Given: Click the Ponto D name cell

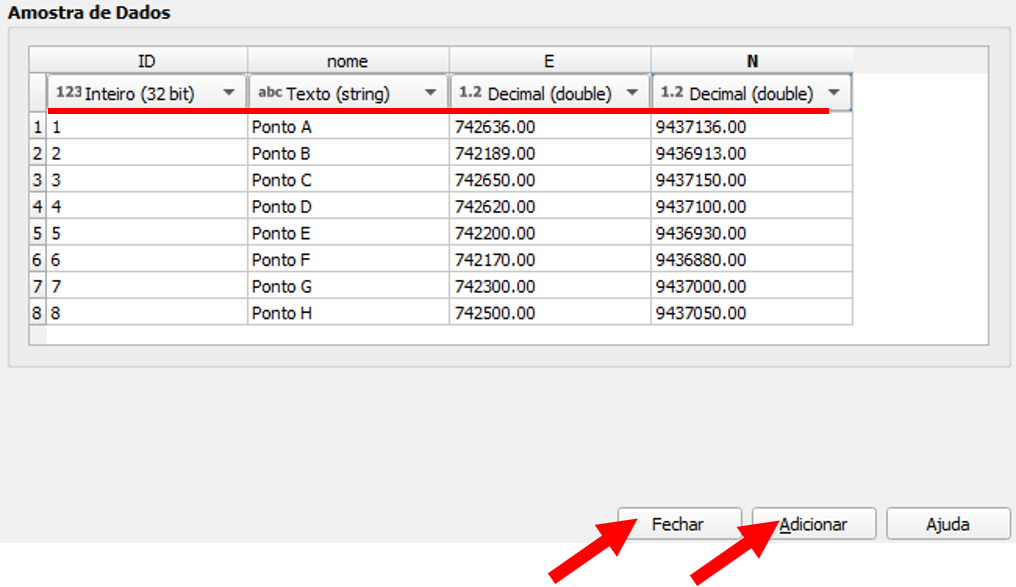Looking at the screenshot, I should [x=348, y=207].
